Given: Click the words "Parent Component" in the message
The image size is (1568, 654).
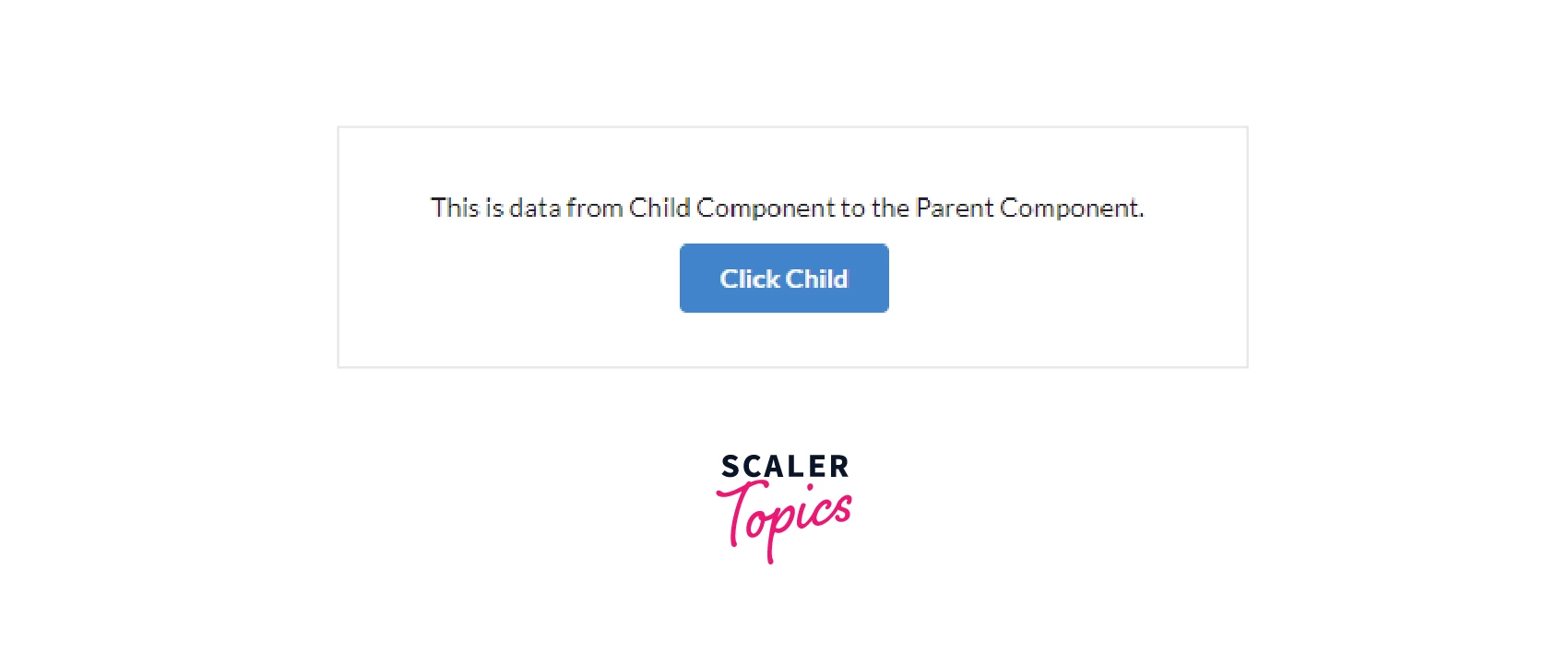Looking at the screenshot, I should [x=1028, y=208].
